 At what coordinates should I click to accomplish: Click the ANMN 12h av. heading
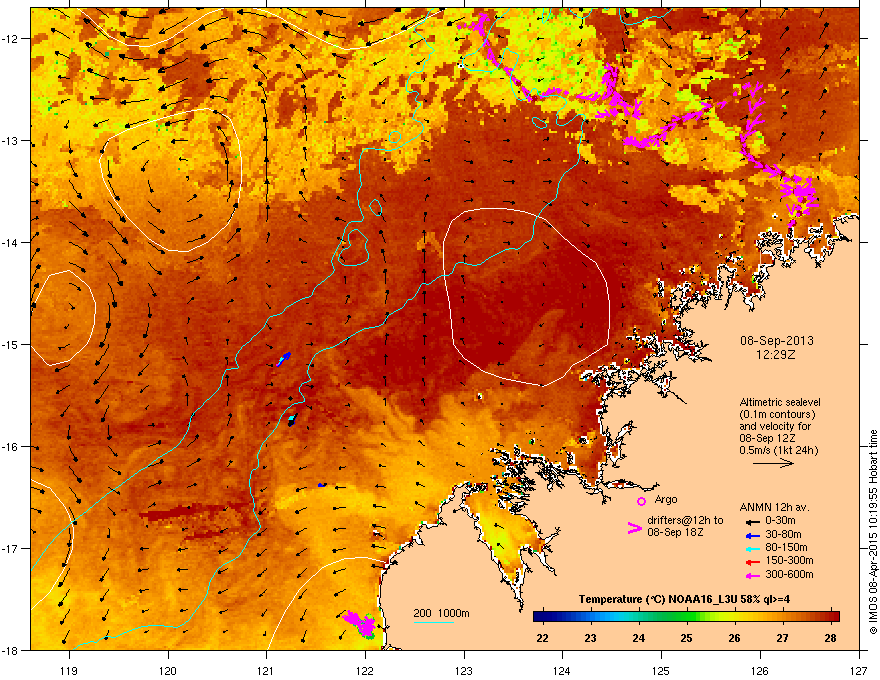(774, 507)
